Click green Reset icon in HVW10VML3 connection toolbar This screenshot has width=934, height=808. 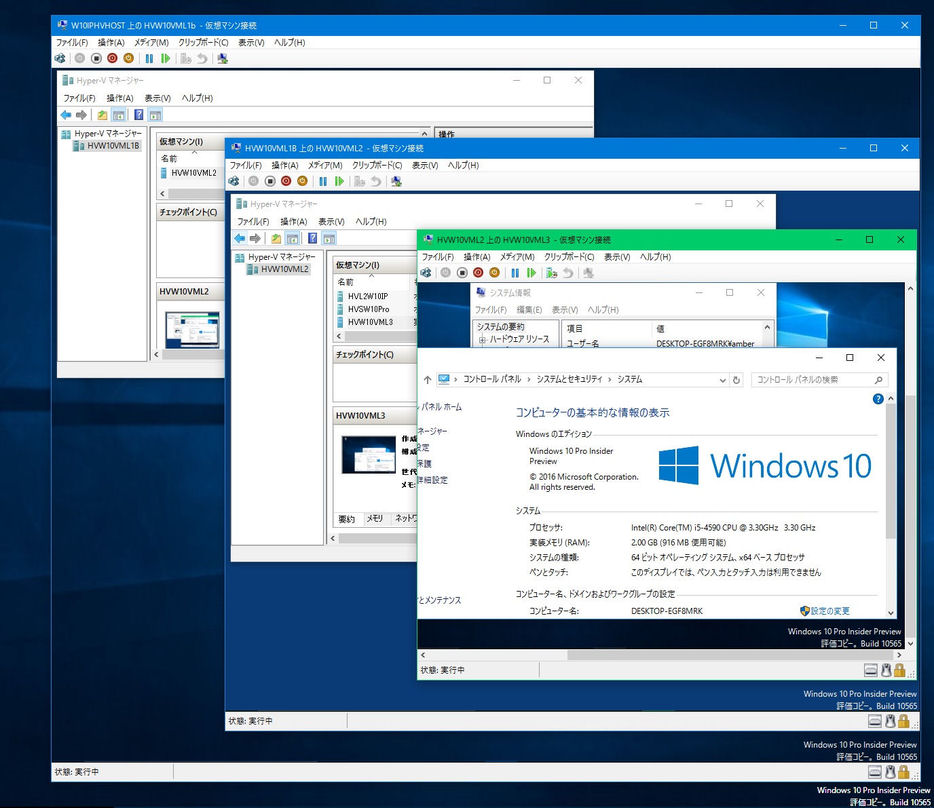click(532, 273)
